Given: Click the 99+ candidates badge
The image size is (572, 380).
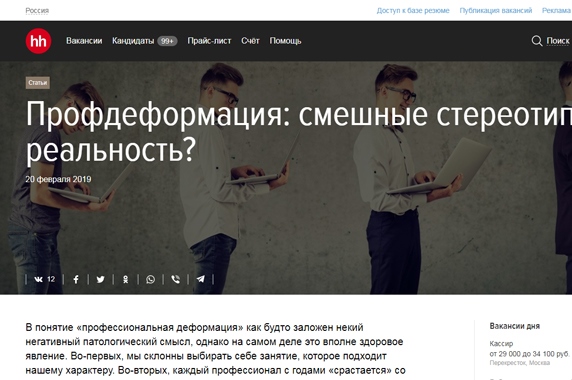Looking at the screenshot, I should (167, 41).
